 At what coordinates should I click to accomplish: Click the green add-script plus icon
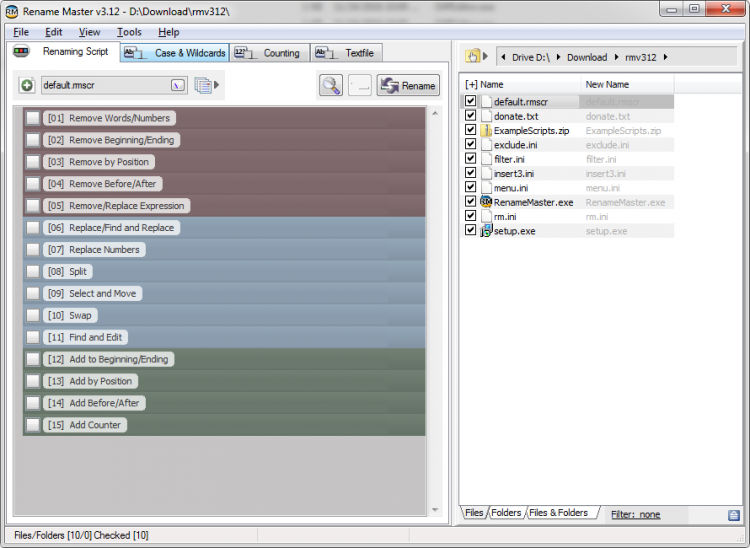[27, 86]
